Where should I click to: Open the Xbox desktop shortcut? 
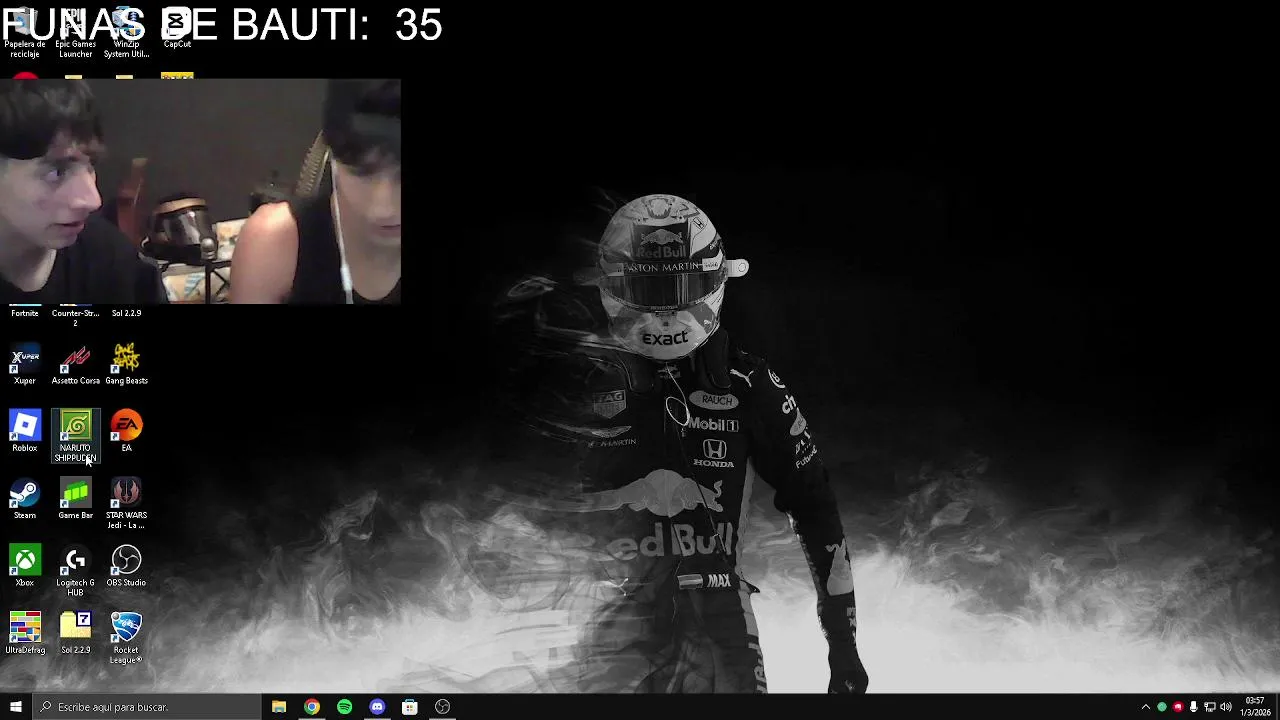click(25, 566)
